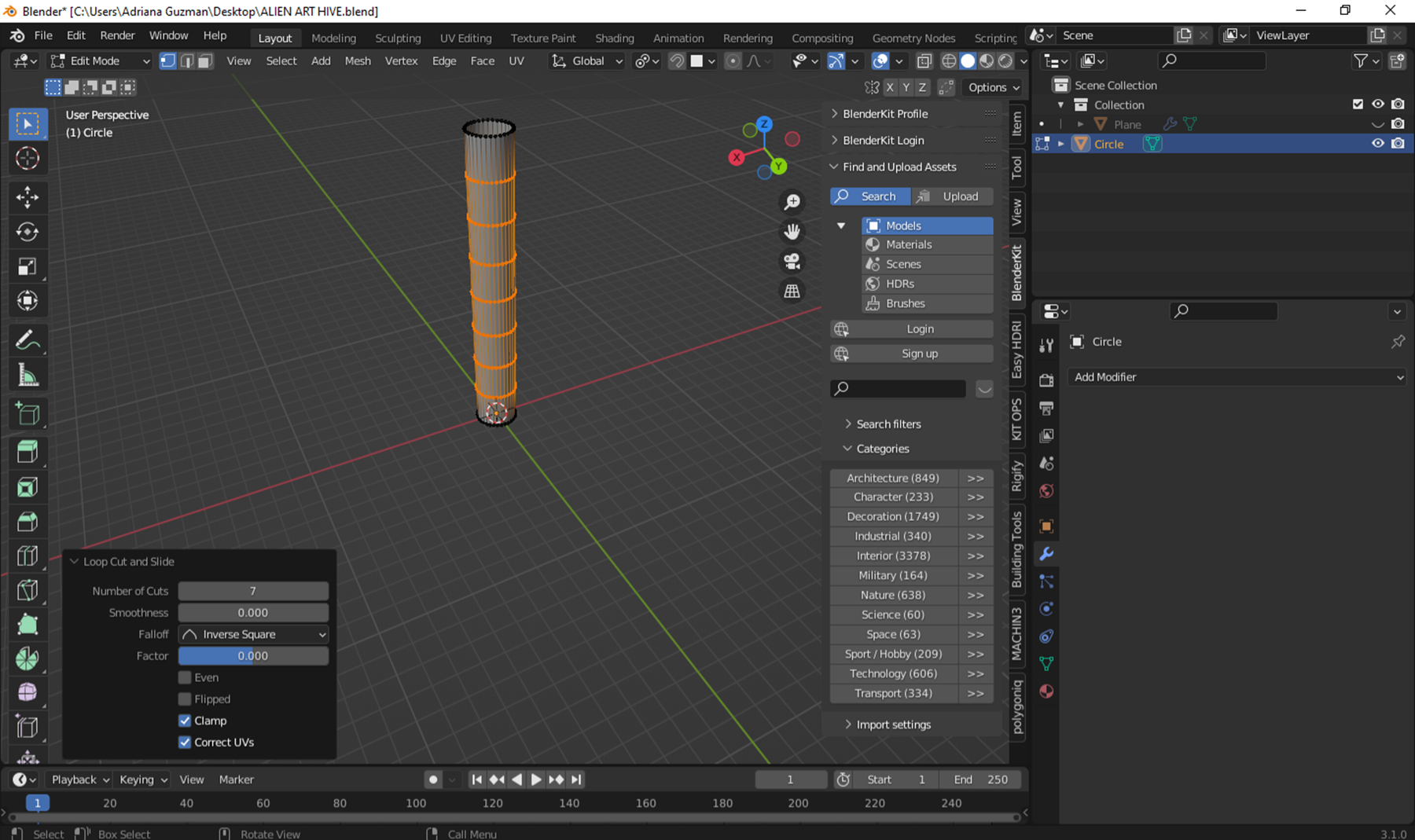Uncheck Correct UVs option
This screenshot has height=840, width=1415.
coord(185,742)
